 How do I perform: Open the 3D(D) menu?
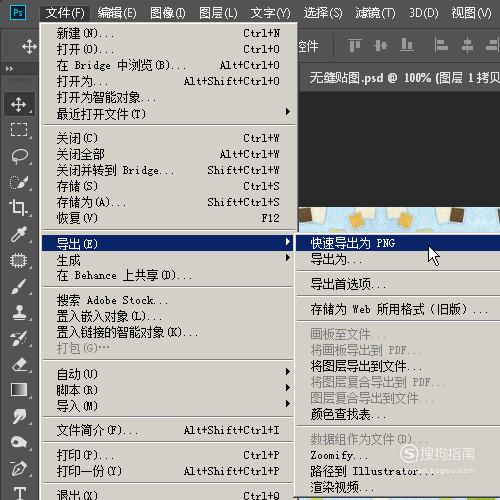424,13
